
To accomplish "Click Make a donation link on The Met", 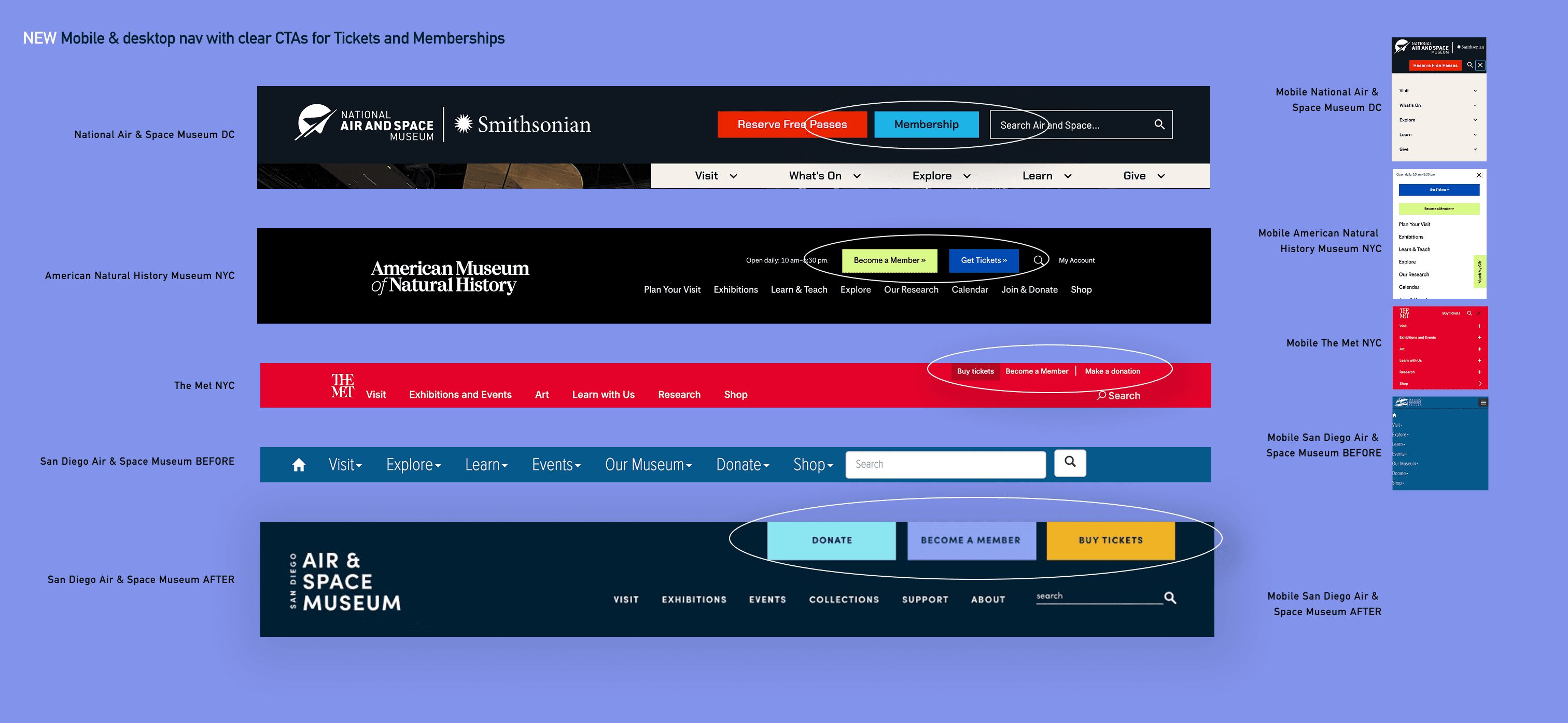I will (1112, 371).
